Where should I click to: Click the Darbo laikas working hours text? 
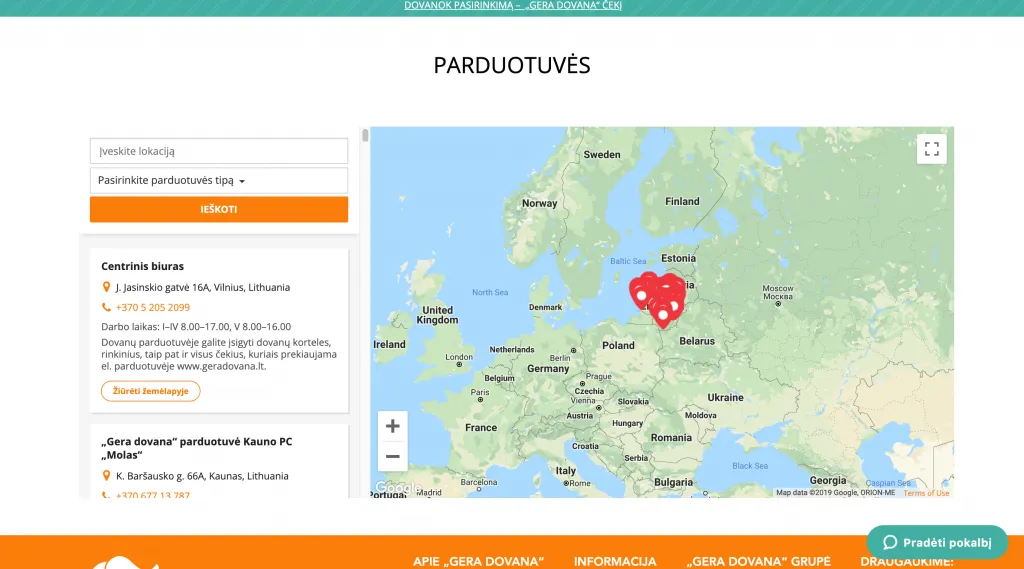(x=196, y=327)
